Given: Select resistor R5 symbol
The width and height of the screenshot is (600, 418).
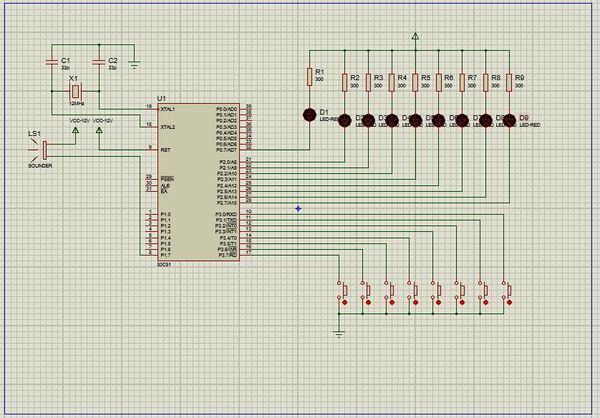Looking at the screenshot, I should point(415,83).
